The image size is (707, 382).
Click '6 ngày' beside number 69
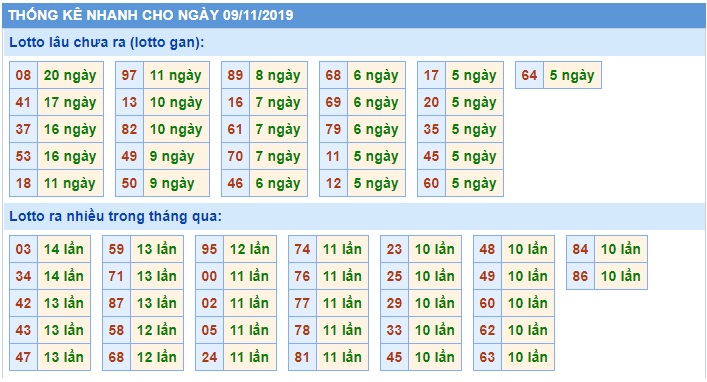tap(376, 102)
